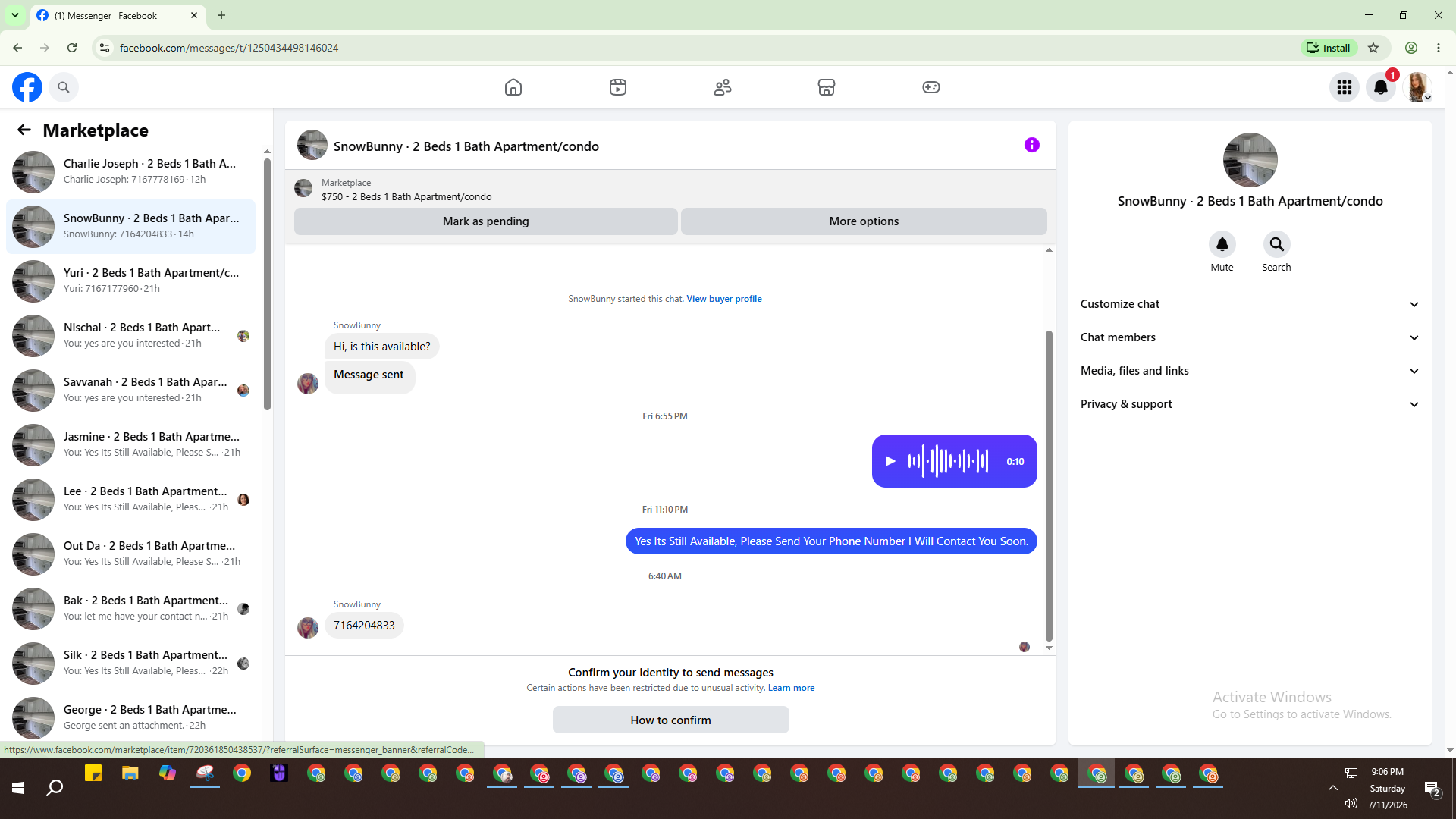Open the Facebook menu grid icon
The width and height of the screenshot is (1456, 819).
[x=1345, y=87]
